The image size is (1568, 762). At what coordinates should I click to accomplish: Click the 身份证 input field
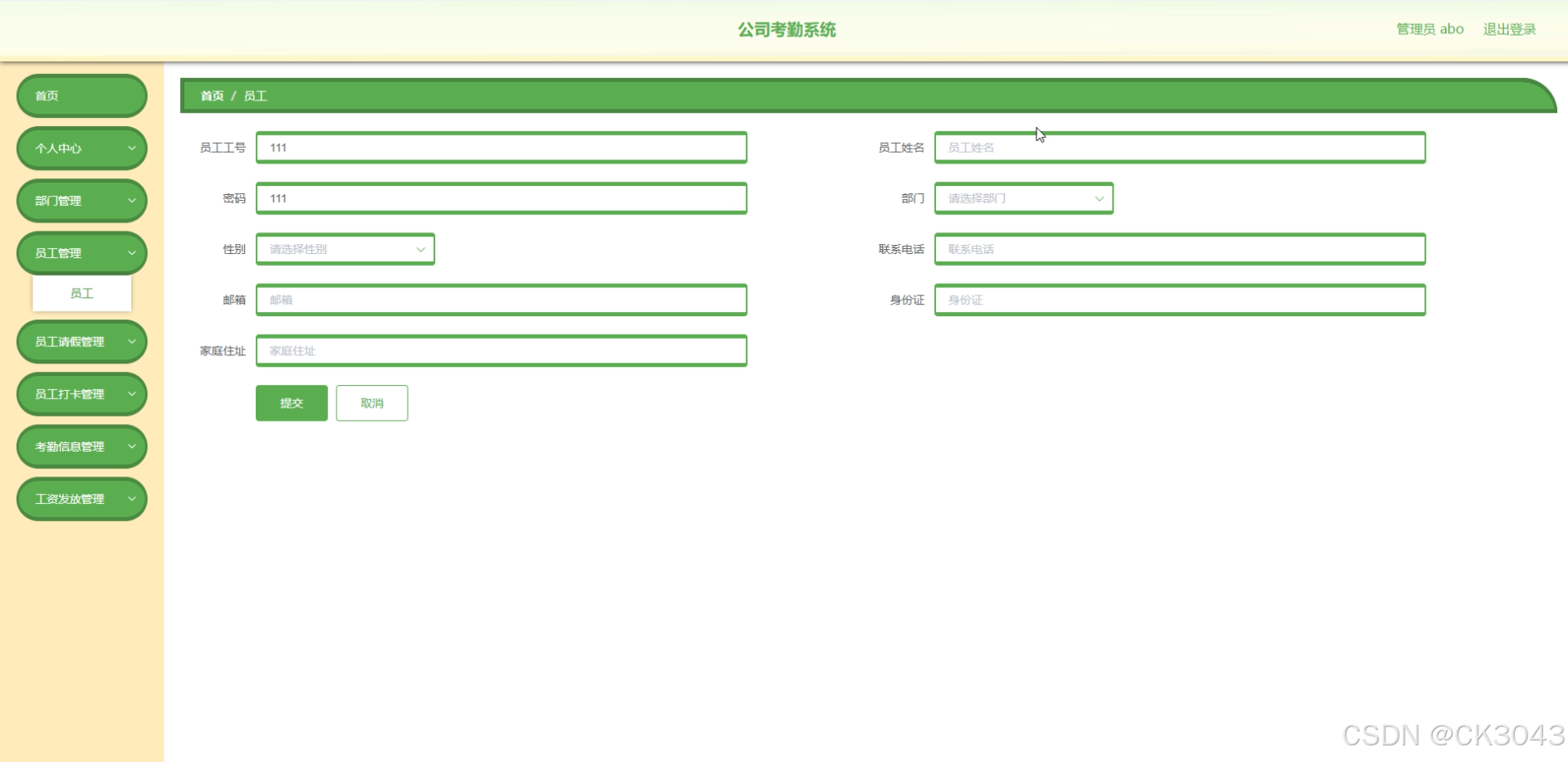click(1180, 300)
